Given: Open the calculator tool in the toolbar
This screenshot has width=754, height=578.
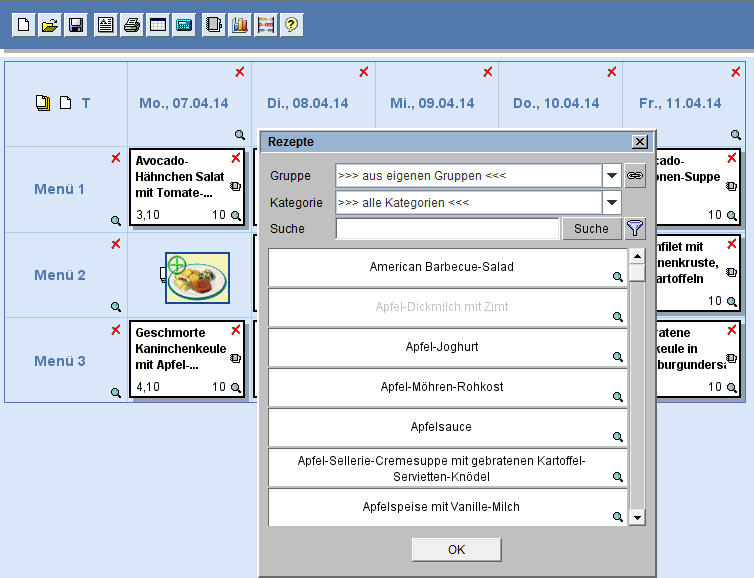Looking at the screenshot, I should pyautogui.click(x=183, y=26).
